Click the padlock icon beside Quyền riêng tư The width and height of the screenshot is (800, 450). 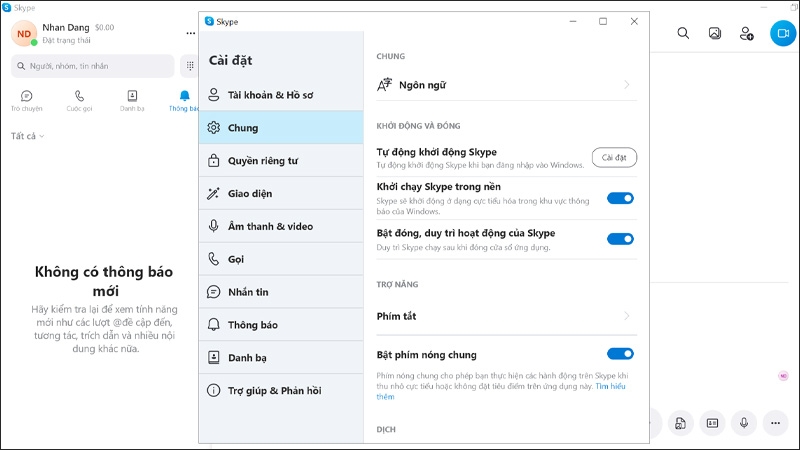pyautogui.click(x=213, y=161)
